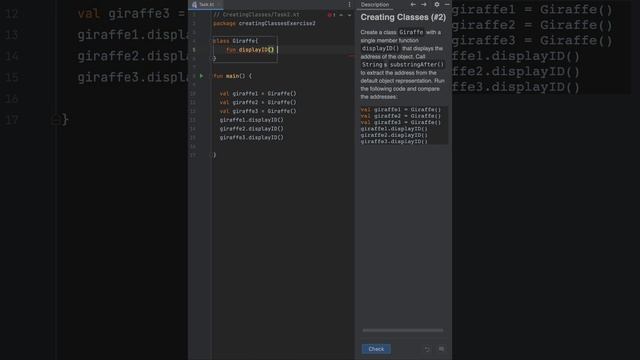This screenshot has height=360, width=640.
Task: Go to previous task with back arrow
Action: point(413,4)
